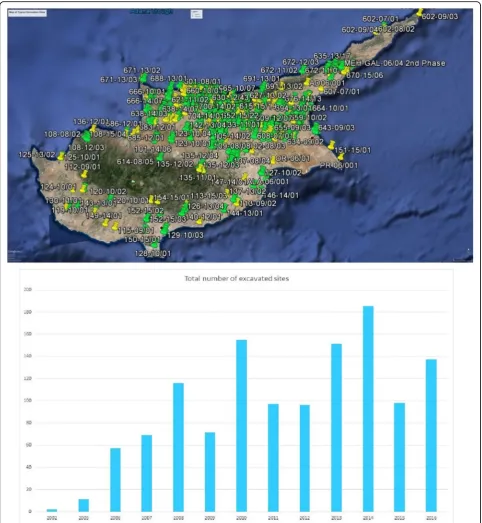Viewport: 482px width, 523px height.
Task: Click the yellow pin below 112-09/01
Action: click(84, 174)
